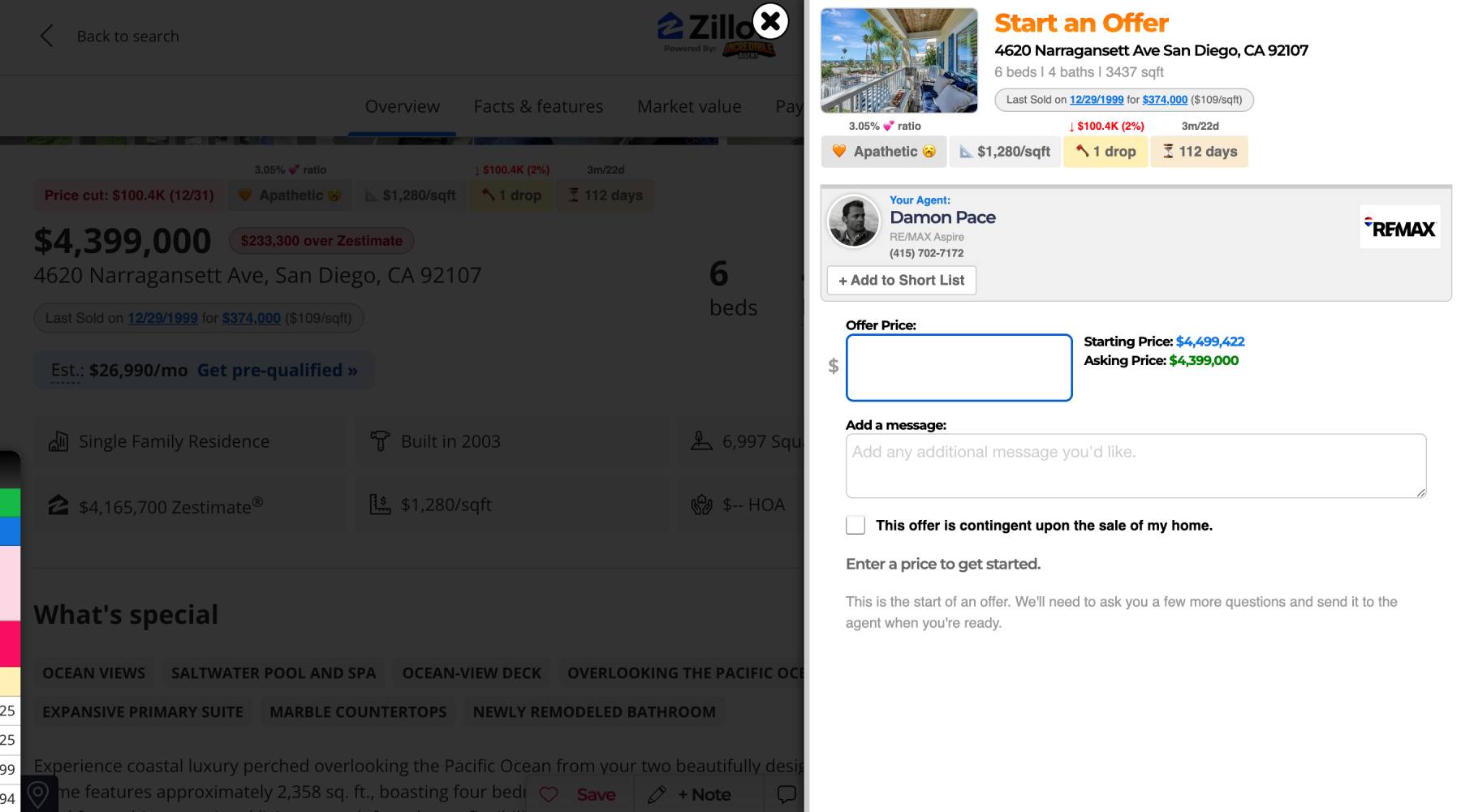Click into the Offer Price field

(x=959, y=367)
